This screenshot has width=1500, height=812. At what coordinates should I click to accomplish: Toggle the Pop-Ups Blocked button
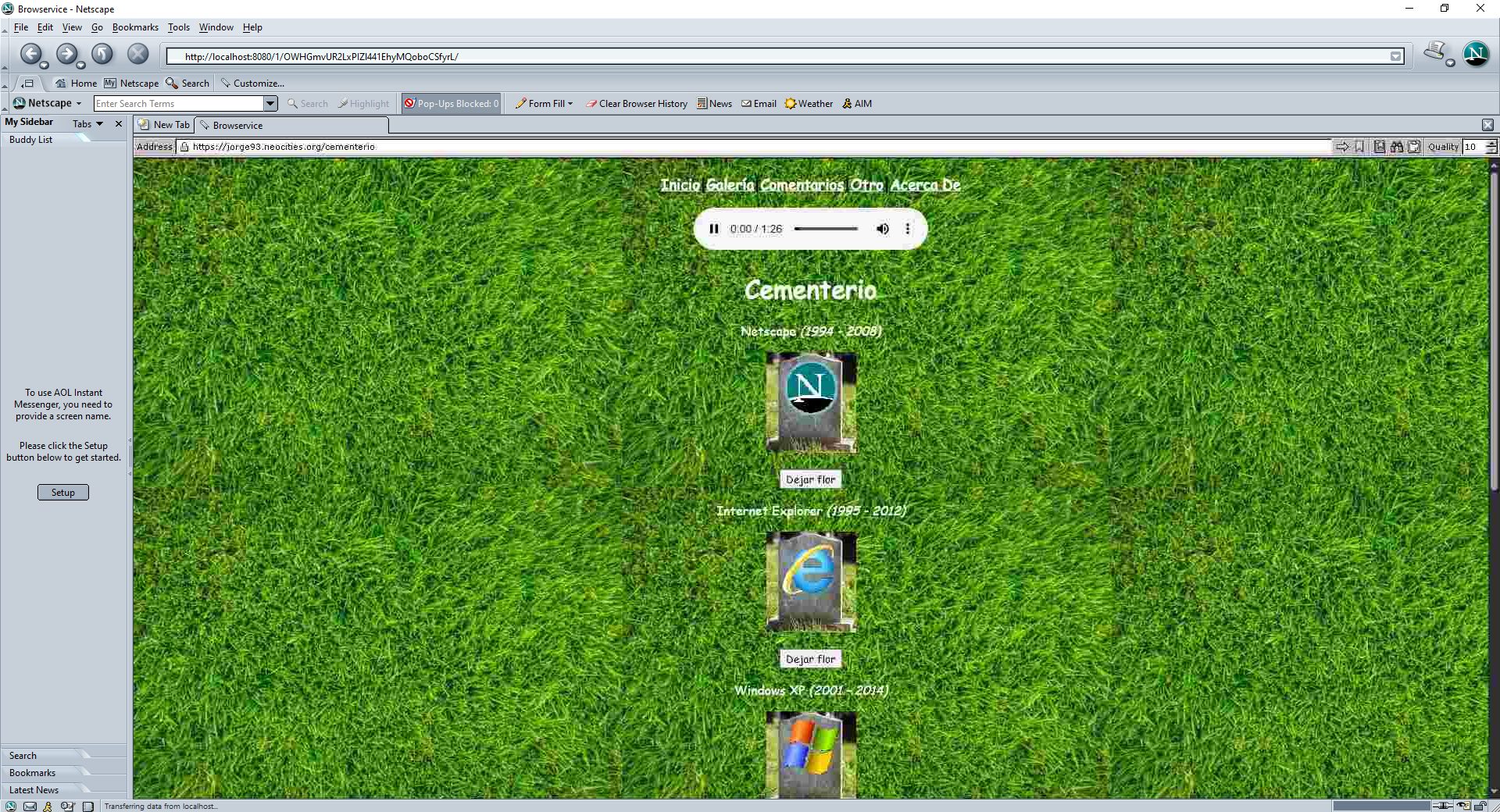click(x=451, y=103)
